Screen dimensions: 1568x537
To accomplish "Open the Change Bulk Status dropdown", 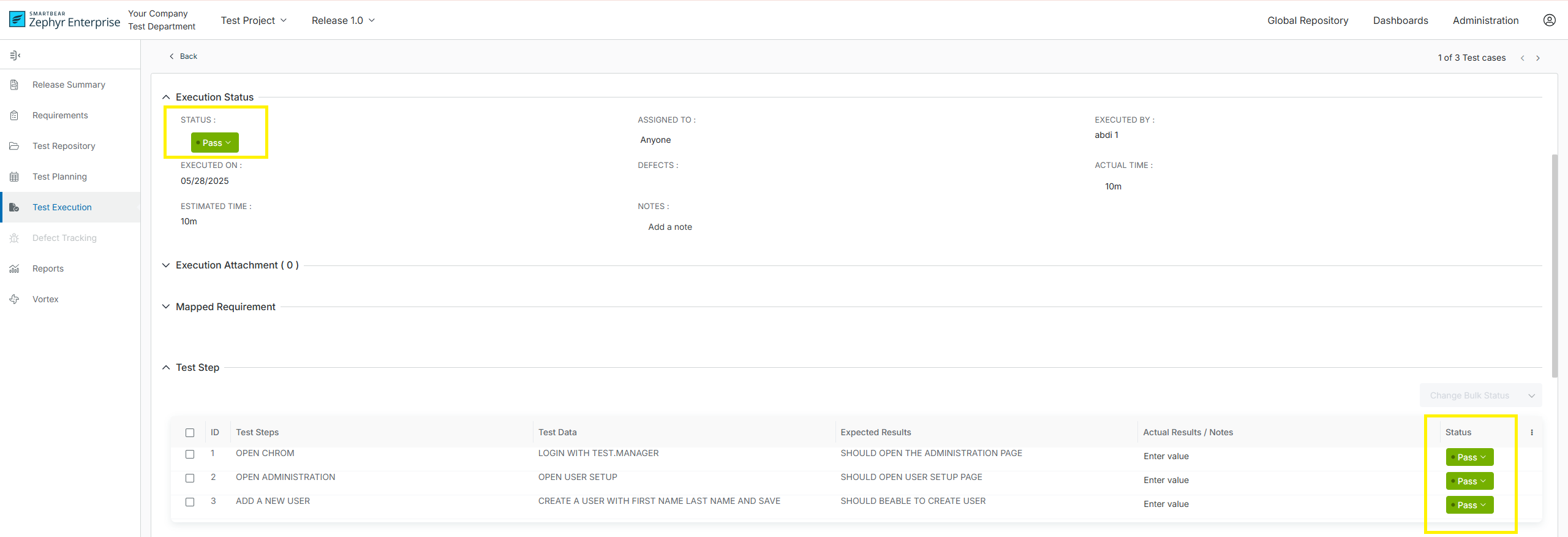I will pyautogui.click(x=1481, y=395).
